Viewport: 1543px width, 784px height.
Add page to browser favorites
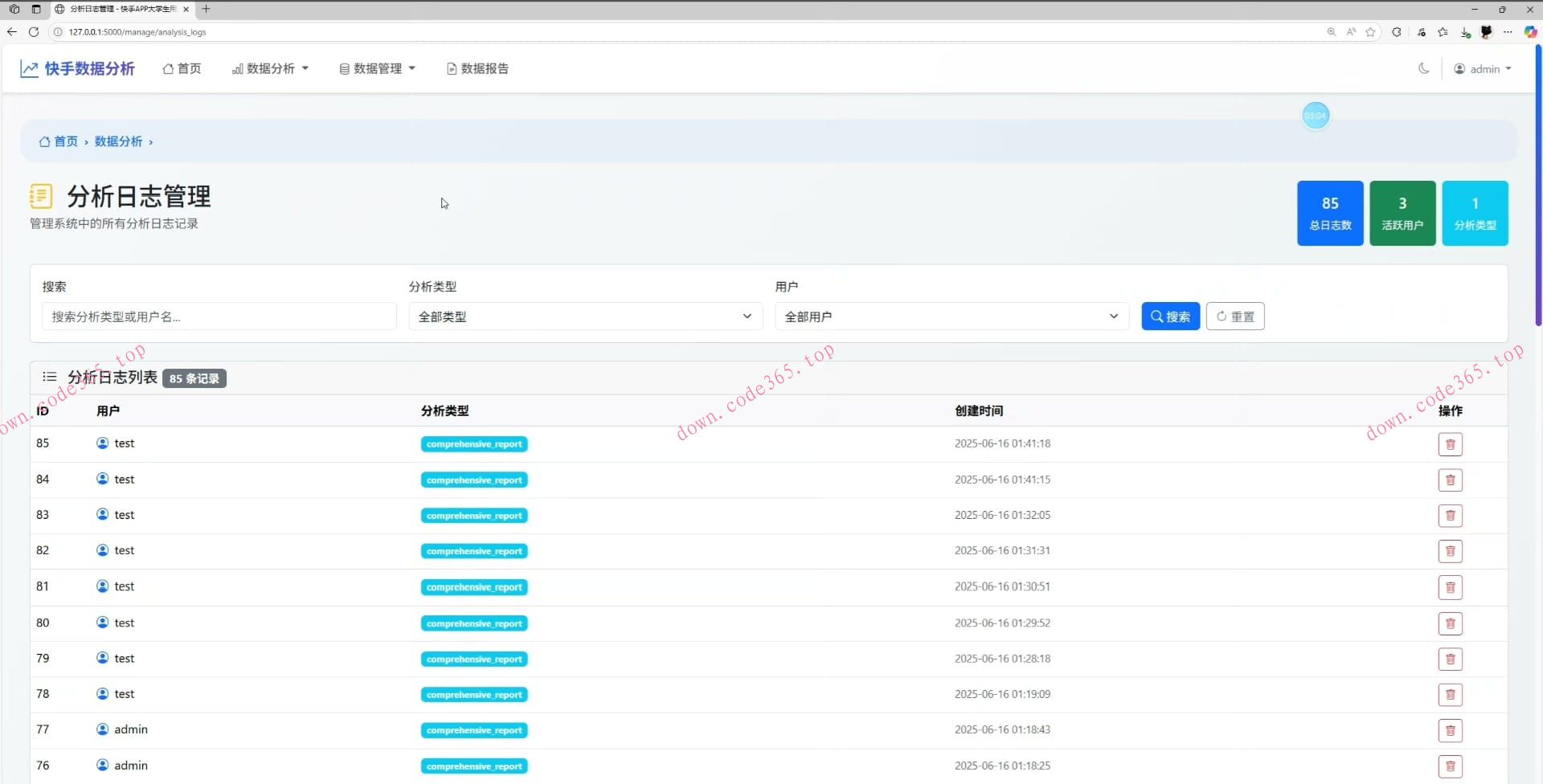1370,32
